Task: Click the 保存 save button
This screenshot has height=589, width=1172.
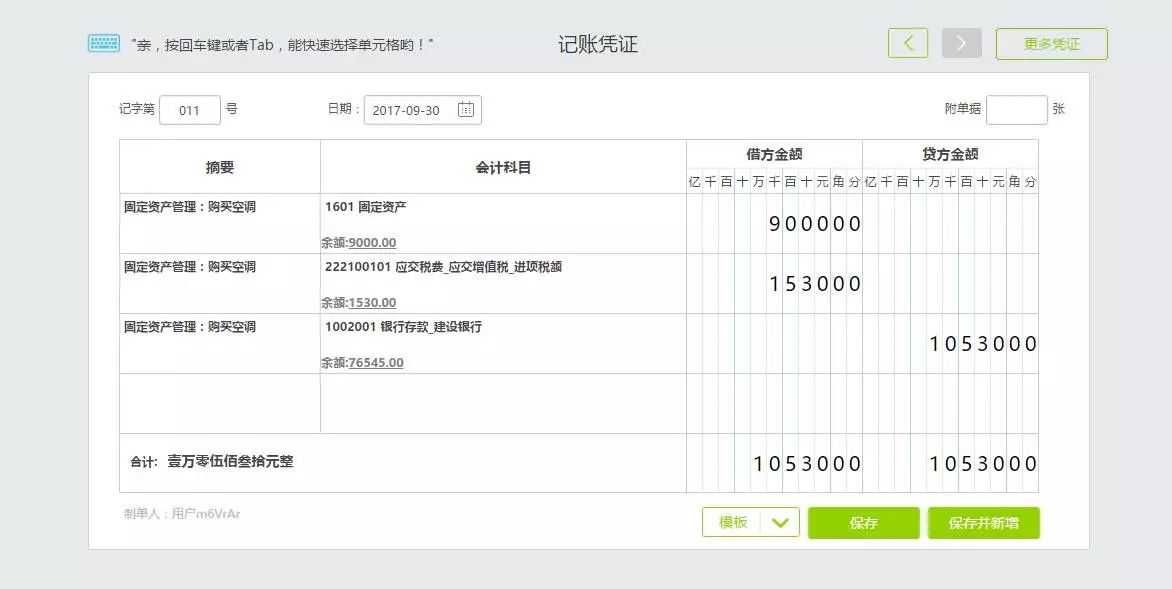Action: click(x=863, y=523)
